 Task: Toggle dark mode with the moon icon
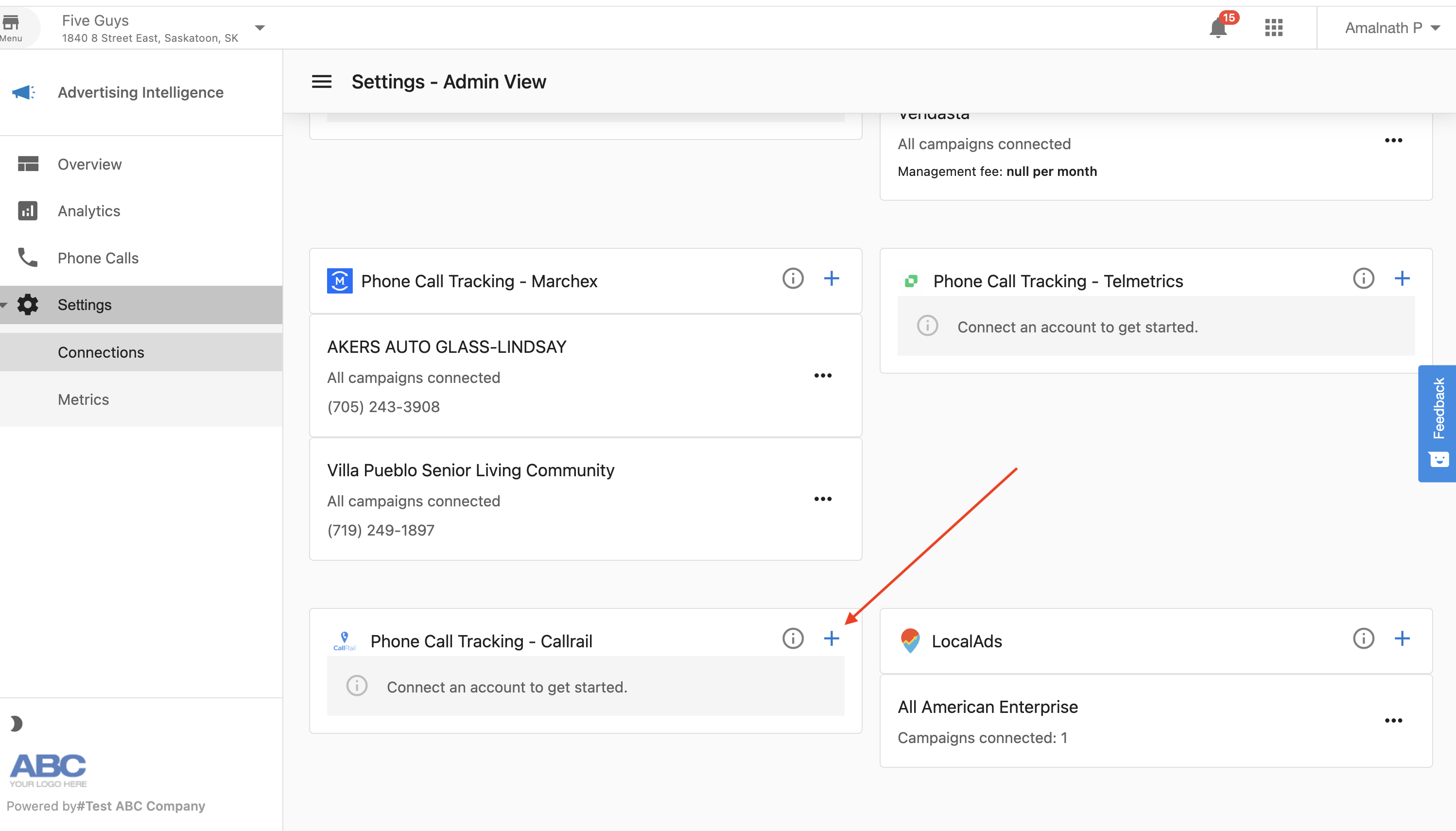pyautogui.click(x=16, y=723)
